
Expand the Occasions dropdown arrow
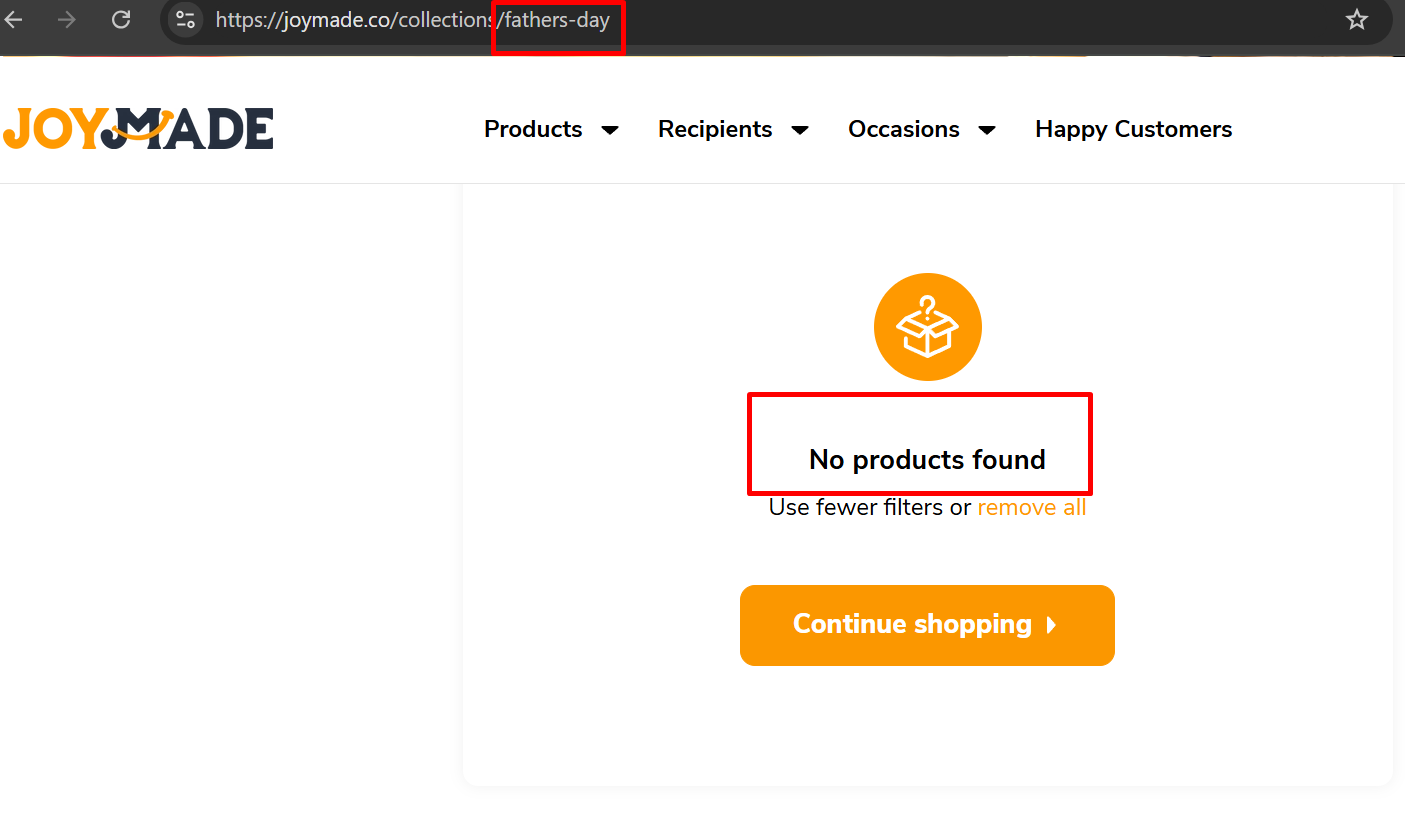coord(987,130)
